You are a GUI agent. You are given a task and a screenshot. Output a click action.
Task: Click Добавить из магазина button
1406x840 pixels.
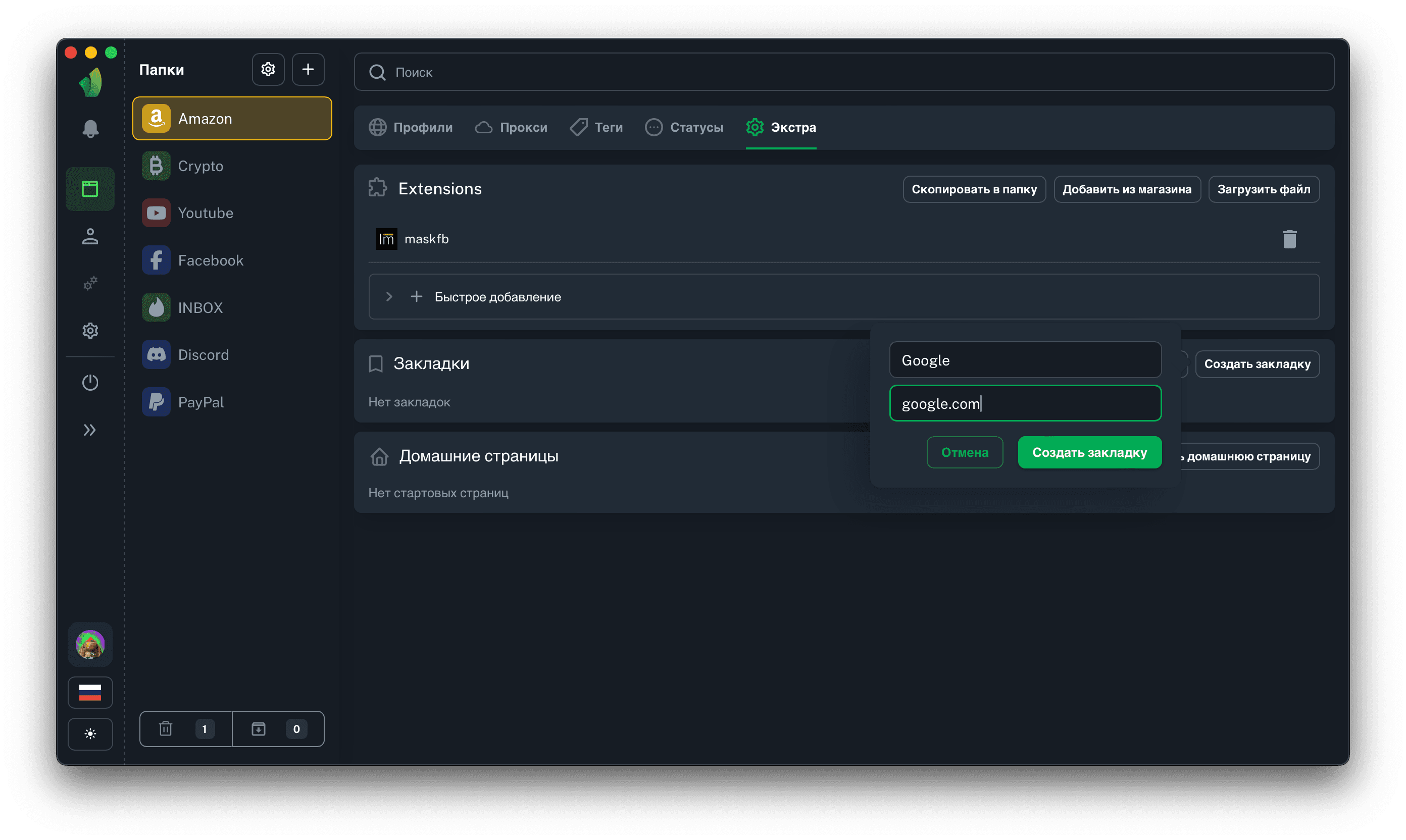(x=1126, y=189)
